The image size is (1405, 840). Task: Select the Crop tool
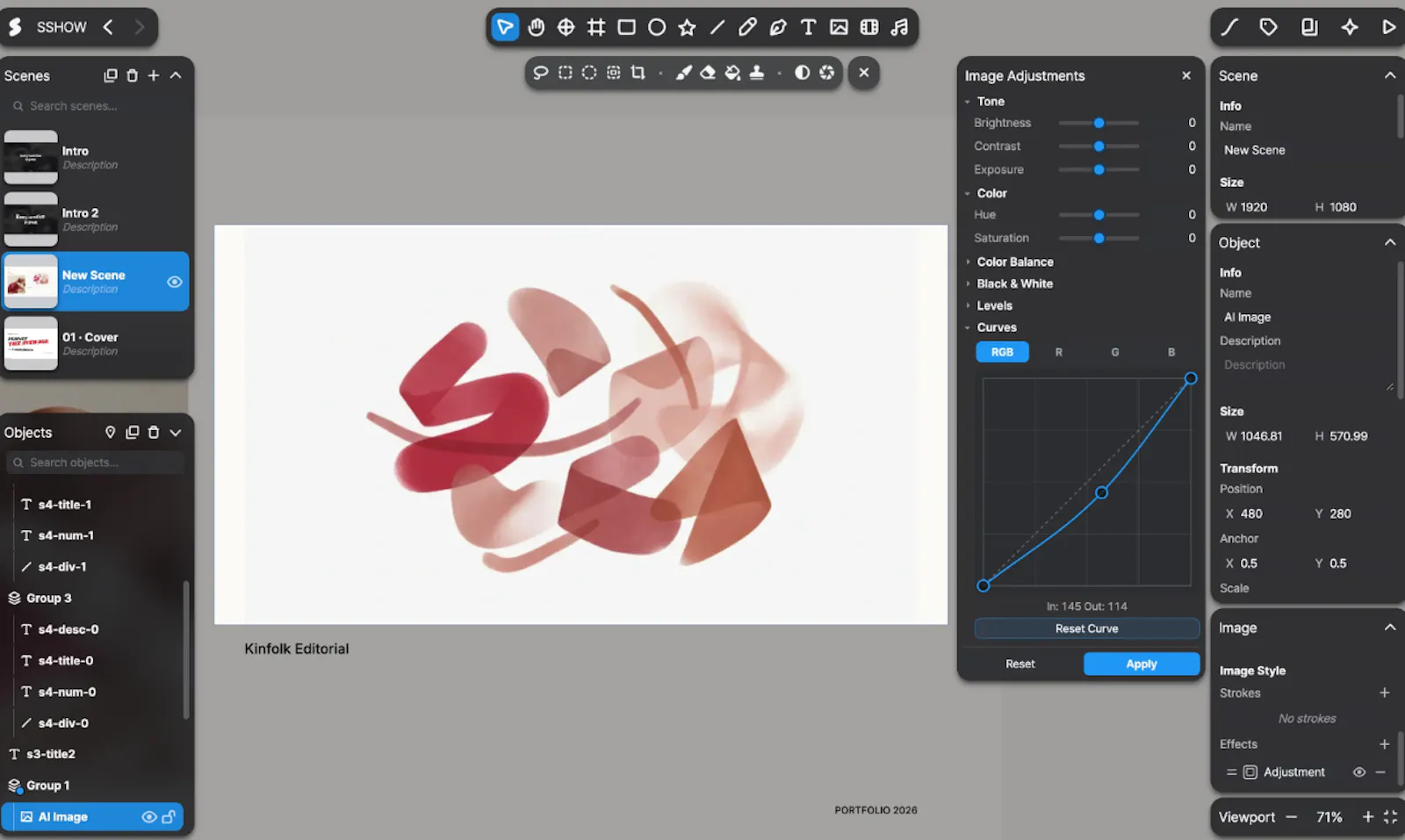[x=638, y=73]
